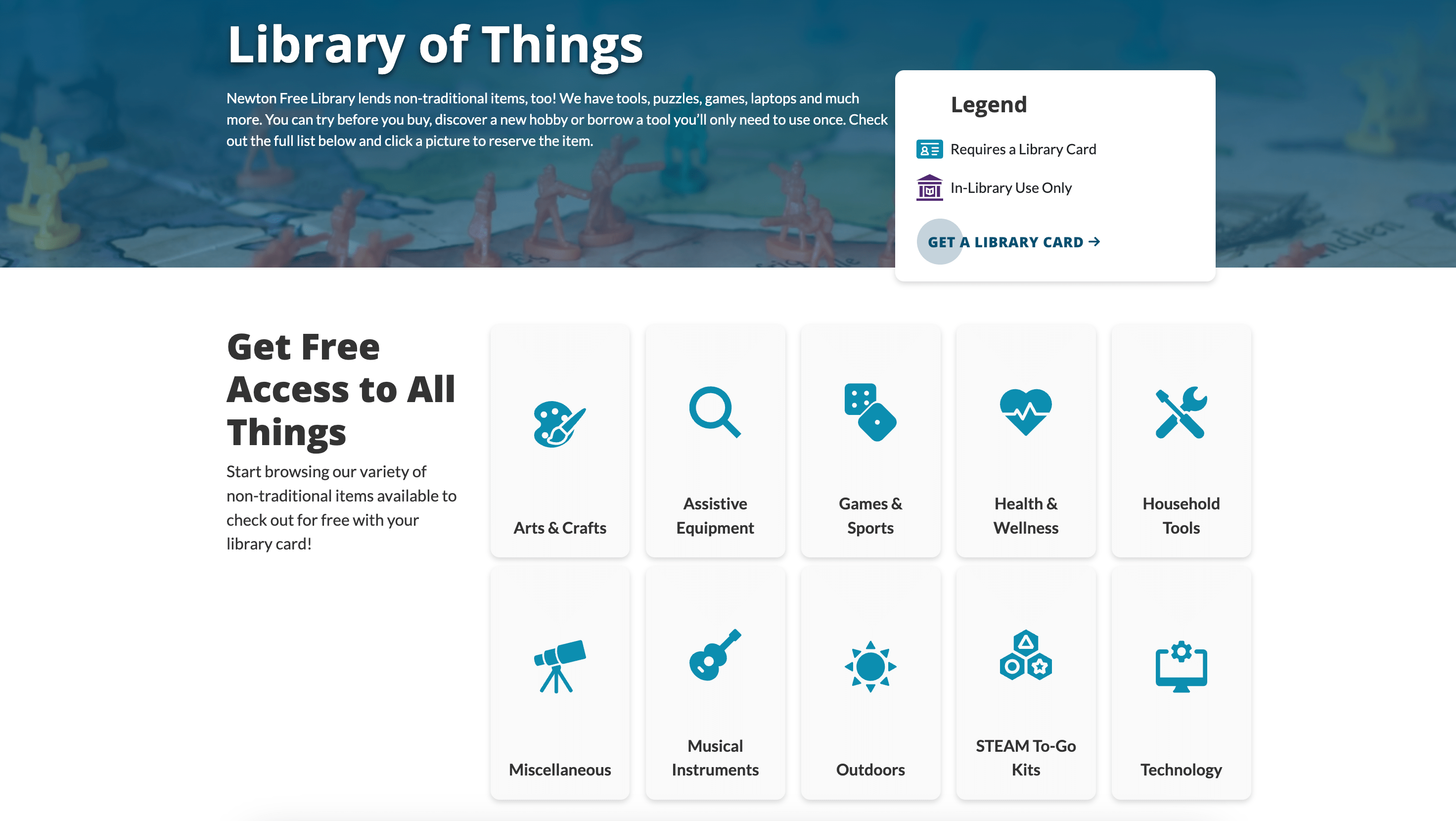Click the In-Library Use Only building icon
This screenshot has width=1456, height=821.
(x=929, y=188)
